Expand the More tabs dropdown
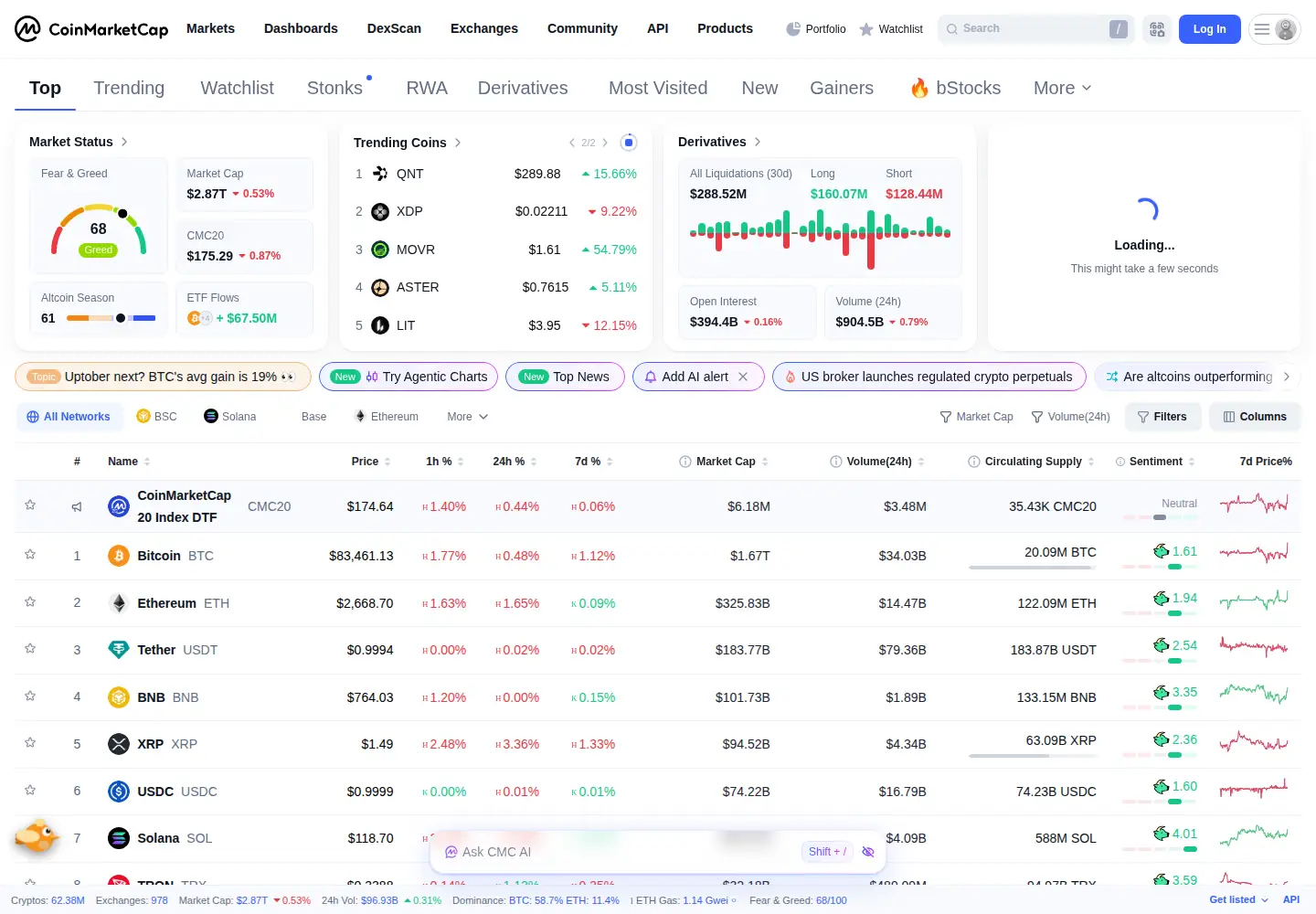The image size is (1316, 914). pyautogui.click(x=1063, y=88)
